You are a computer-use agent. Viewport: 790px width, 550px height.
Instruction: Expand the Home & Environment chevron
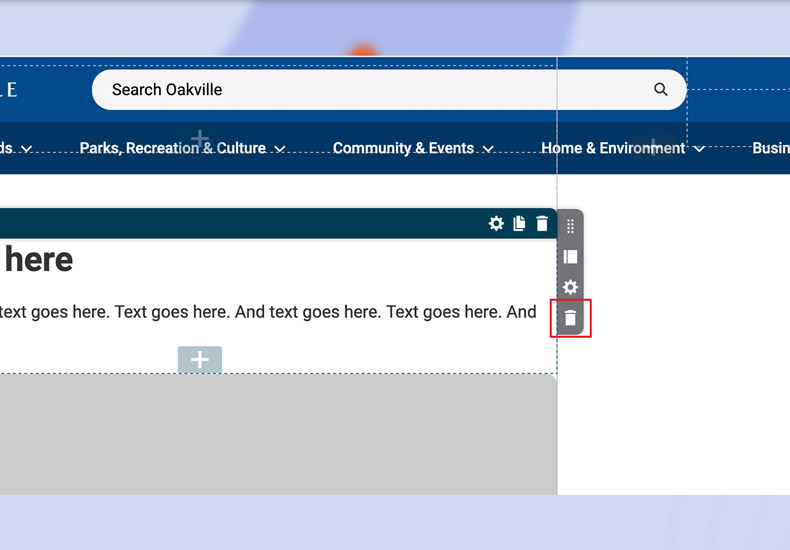point(699,149)
